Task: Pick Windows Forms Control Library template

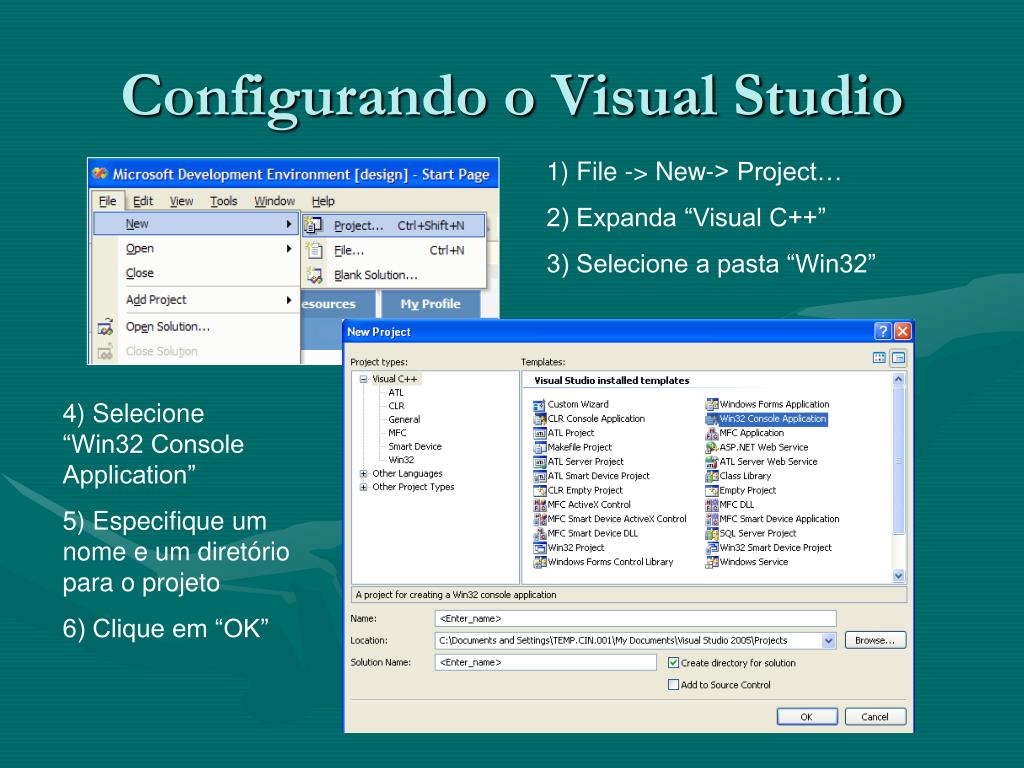Action: pyautogui.click(x=603, y=562)
